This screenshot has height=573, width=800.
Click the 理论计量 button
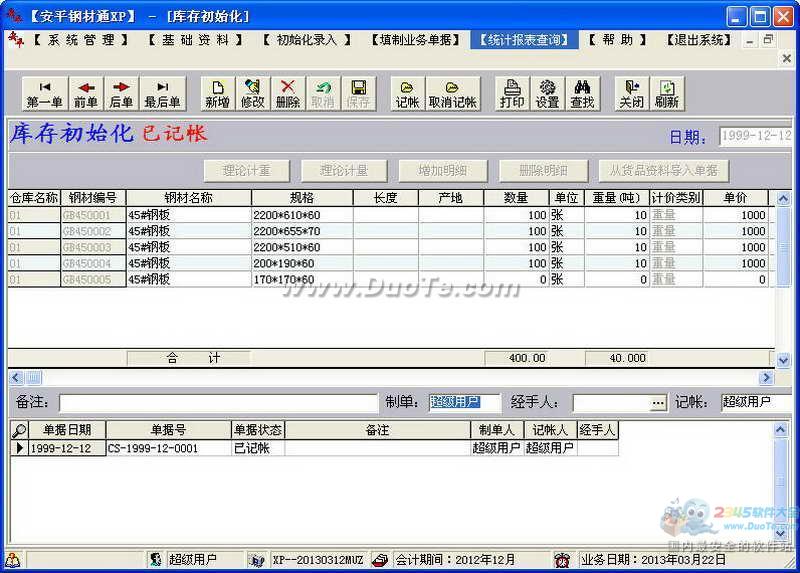pos(344,170)
